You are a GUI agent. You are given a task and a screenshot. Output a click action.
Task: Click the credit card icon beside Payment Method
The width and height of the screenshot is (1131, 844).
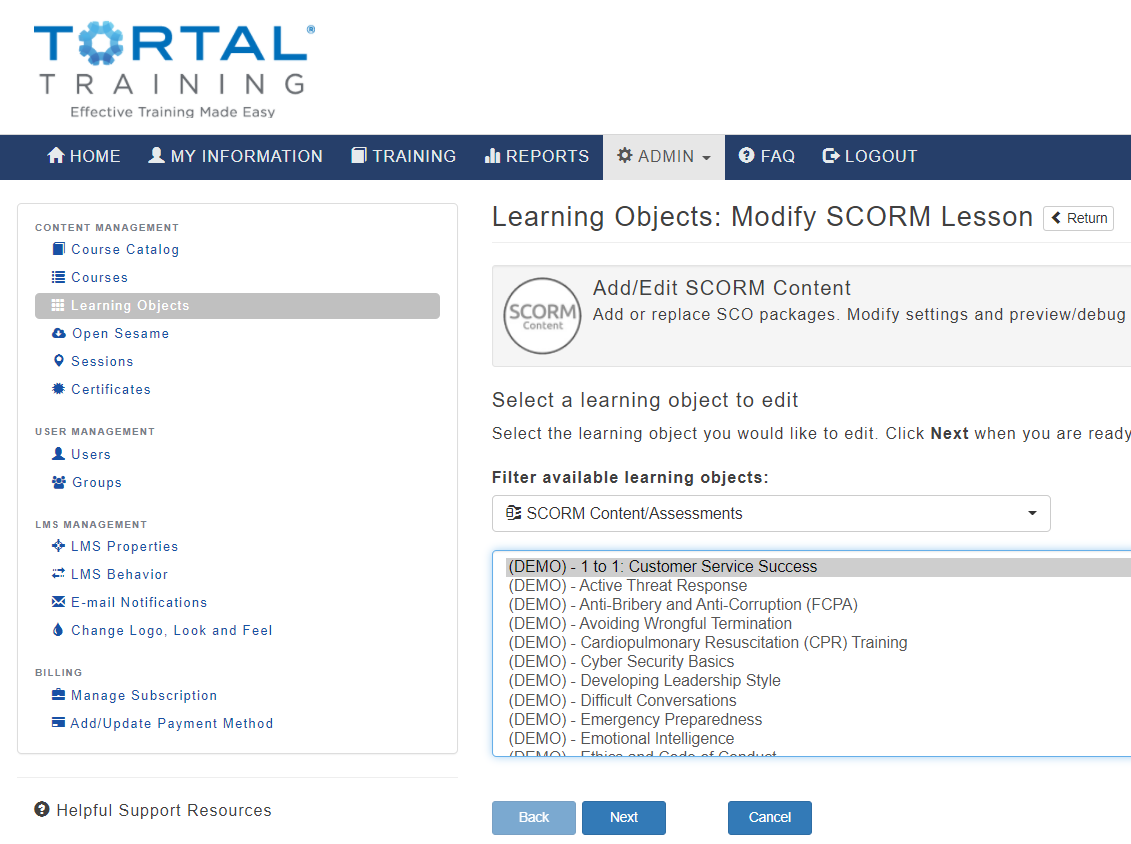point(58,722)
